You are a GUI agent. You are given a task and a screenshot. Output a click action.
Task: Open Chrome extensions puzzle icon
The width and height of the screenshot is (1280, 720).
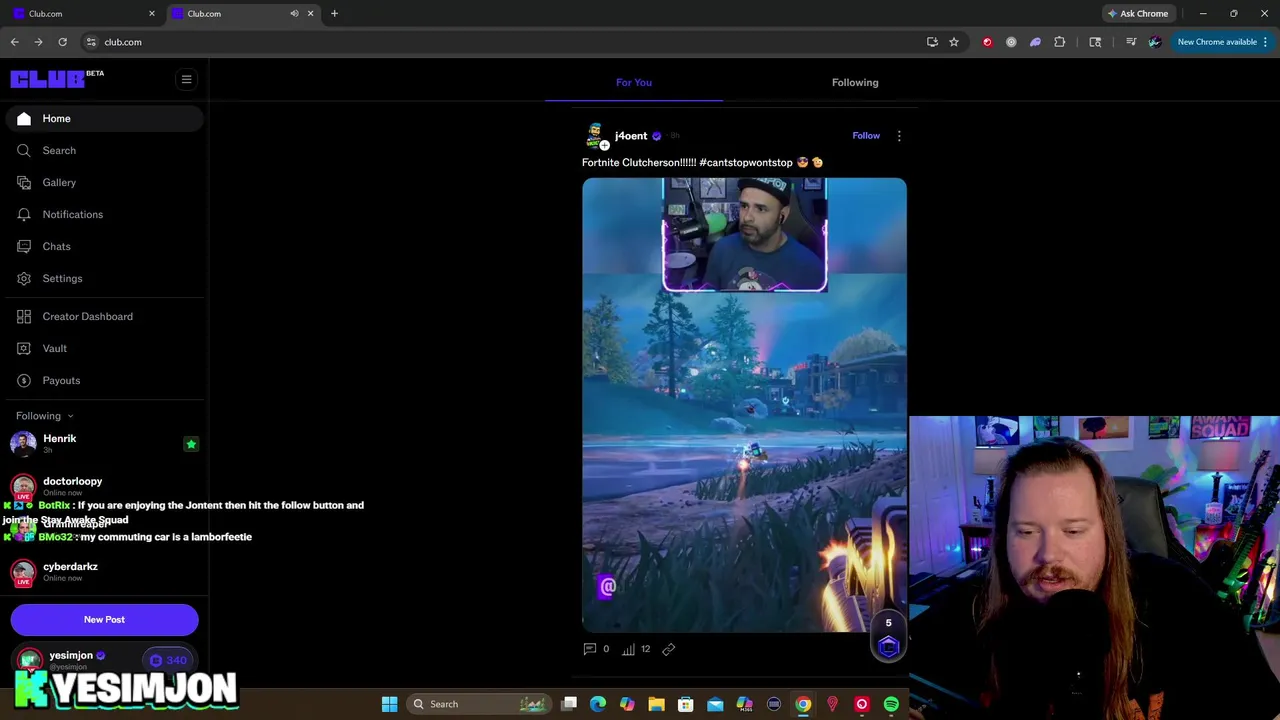tap(1060, 42)
